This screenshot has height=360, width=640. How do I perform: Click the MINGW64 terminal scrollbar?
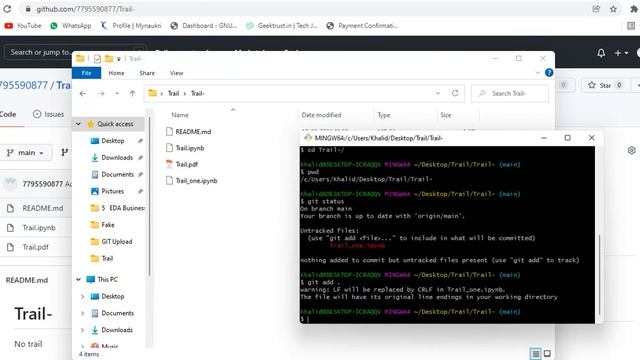[599, 274]
